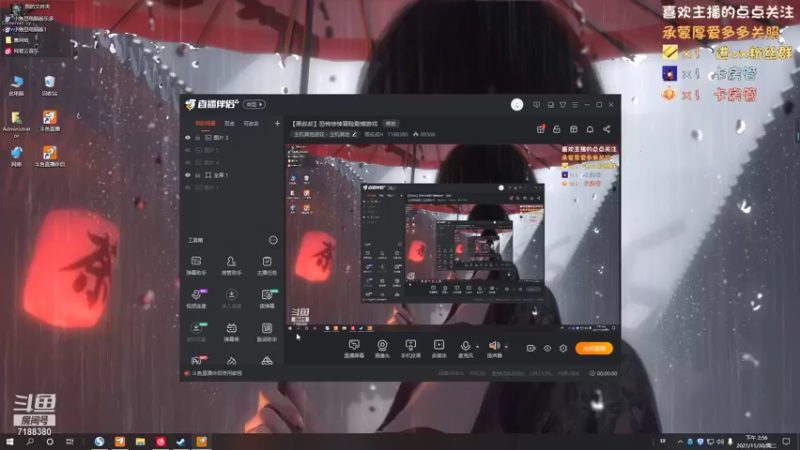Image resolution: width=800 pixels, height=450 pixels.
Task: Select the 图片 1 source row
Action: click(233, 187)
